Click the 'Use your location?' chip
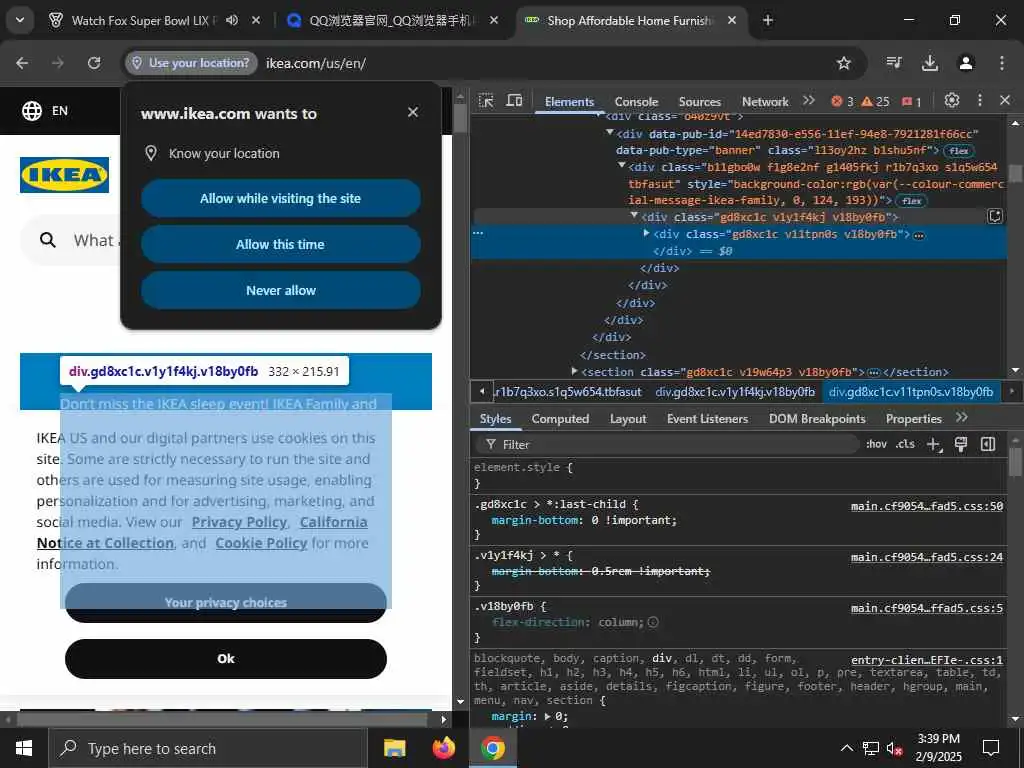This screenshot has width=1024, height=768. click(191, 63)
